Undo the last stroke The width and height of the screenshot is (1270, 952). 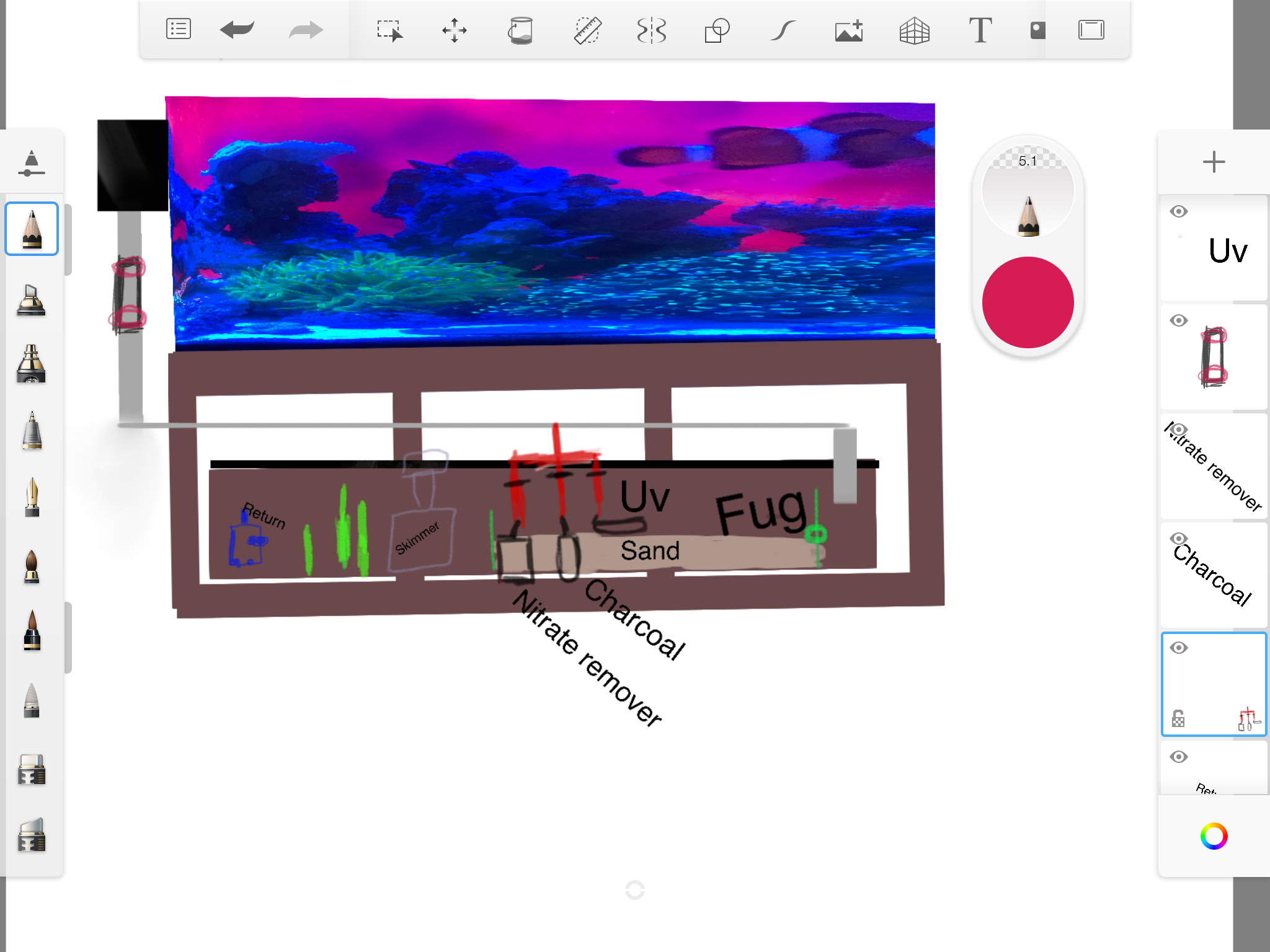click(x=237, y=29)
